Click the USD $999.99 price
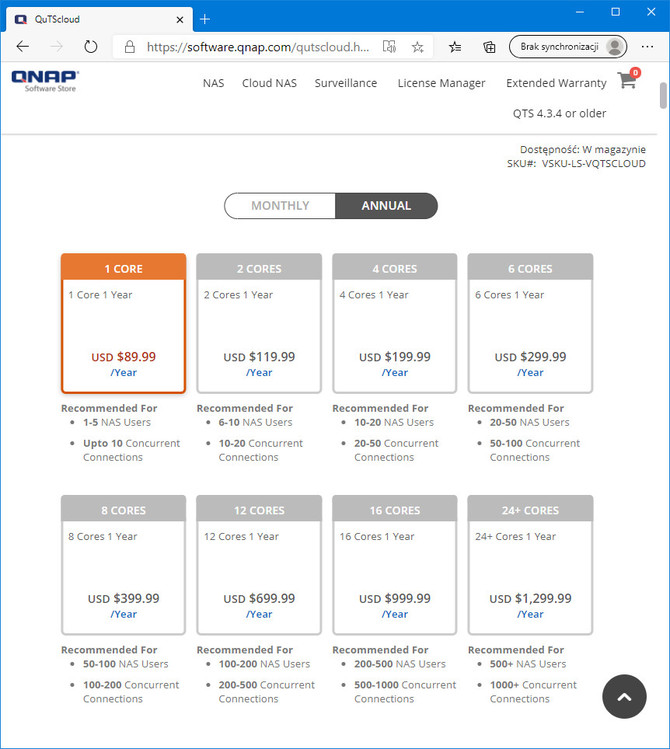The image size is (670, 749). tap(394, 599)
